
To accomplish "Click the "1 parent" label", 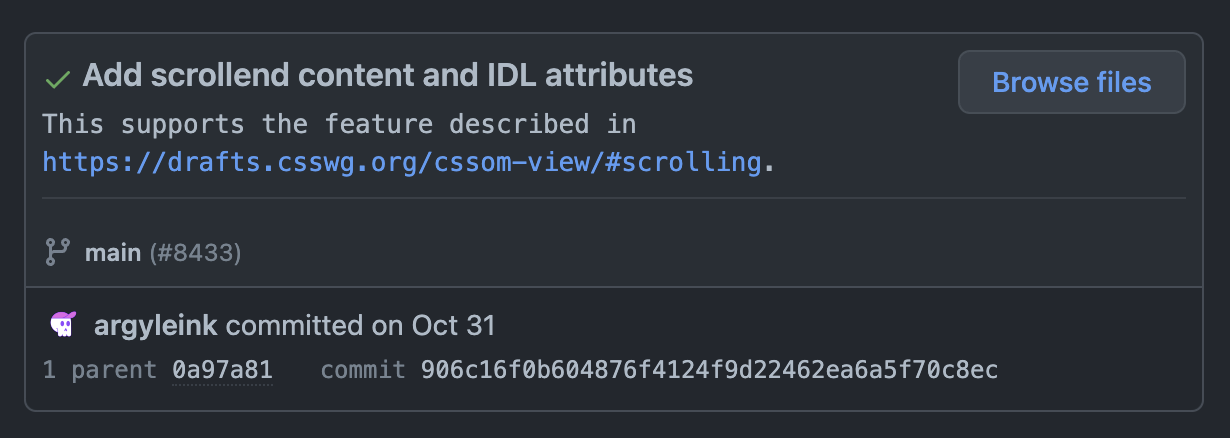I will click(99, 370).
